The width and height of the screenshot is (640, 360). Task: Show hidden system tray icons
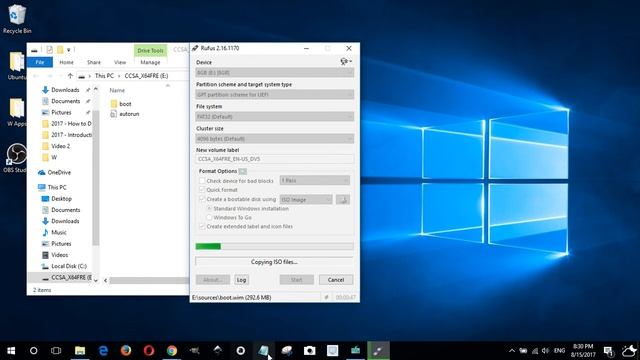point(511,351)
